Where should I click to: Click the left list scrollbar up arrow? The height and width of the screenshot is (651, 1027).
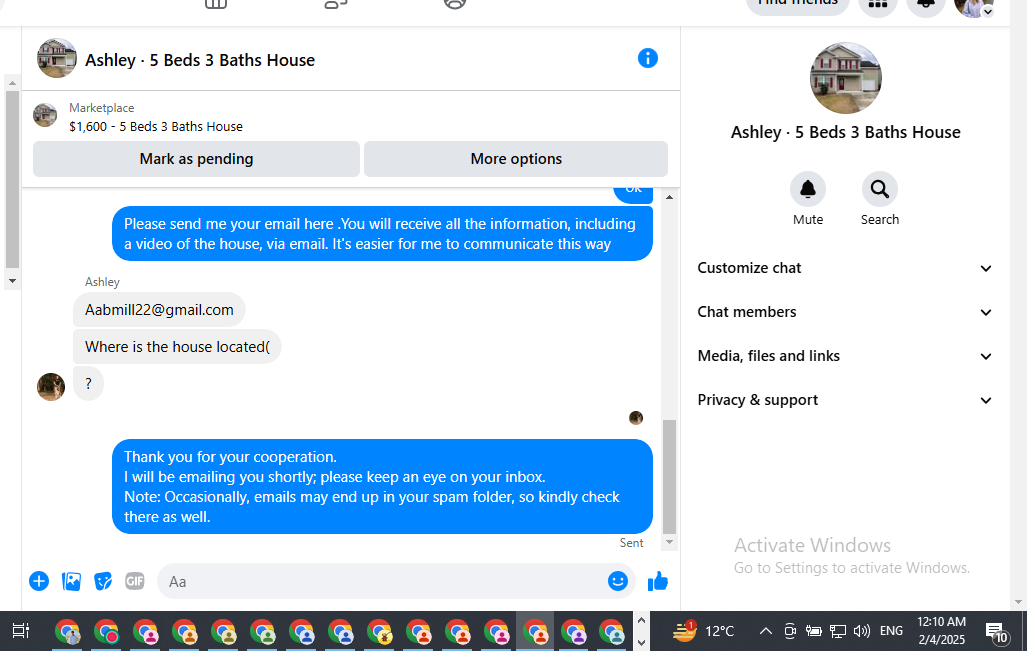[12, 83]
